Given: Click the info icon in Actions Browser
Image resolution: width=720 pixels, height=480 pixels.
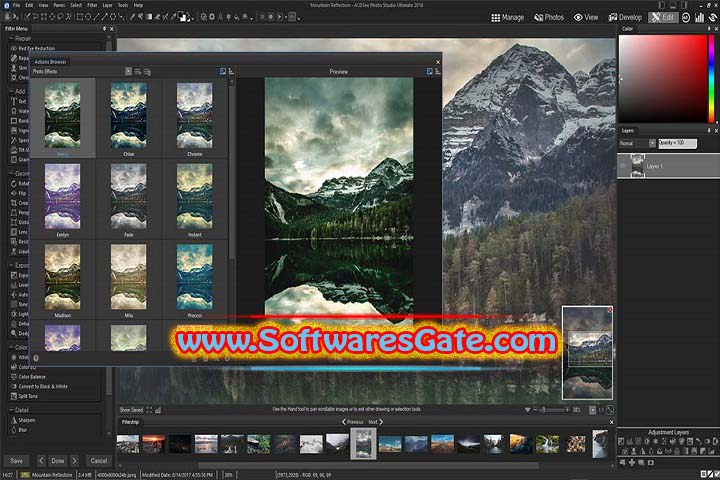Looking at the screenshot, I should point(36,358).
